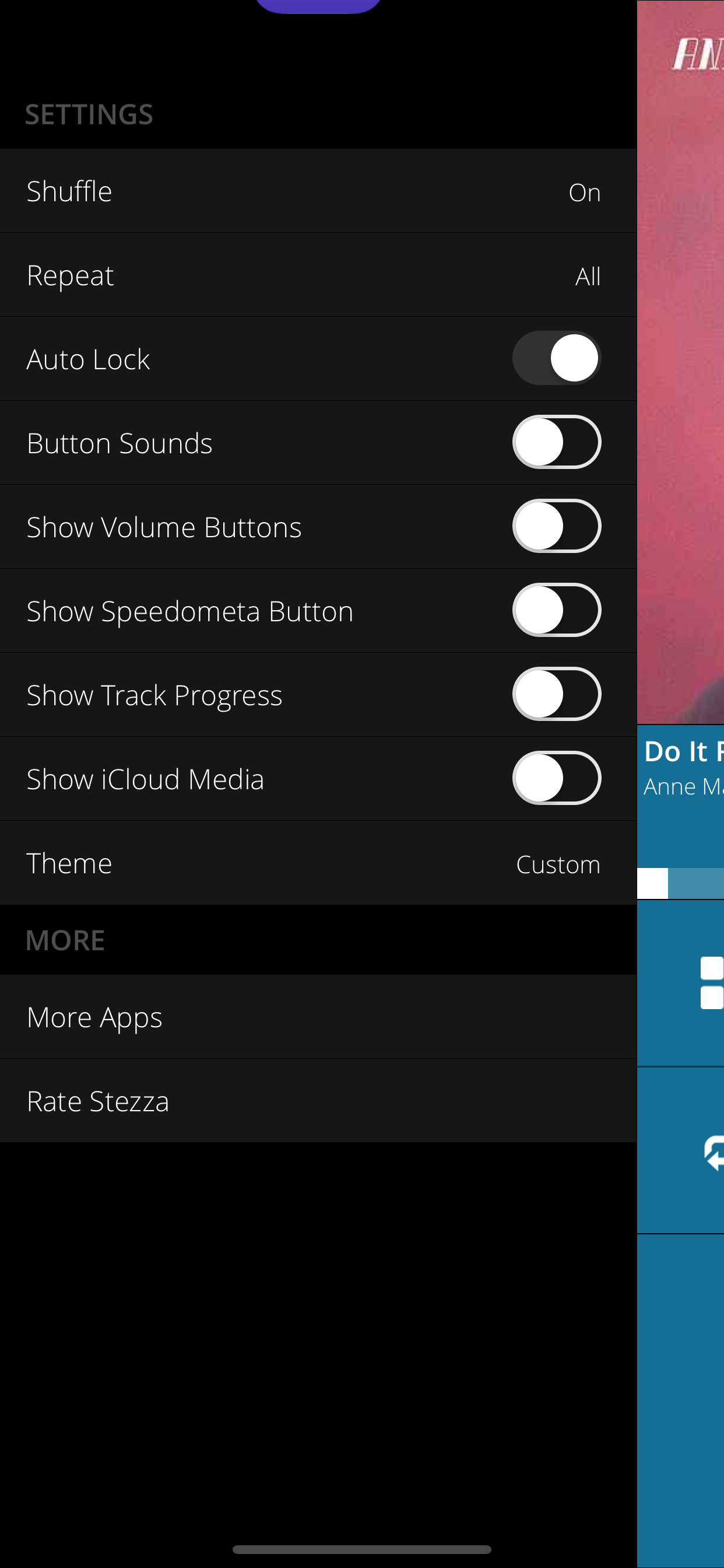
Task: Tap the white squares grid icon in player
Action: pyautogui.click(x=711, y=983)
